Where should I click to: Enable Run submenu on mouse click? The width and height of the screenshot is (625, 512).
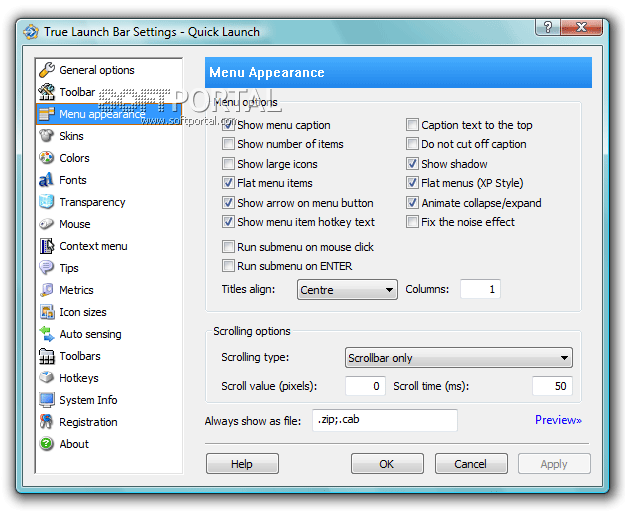[228, 247]
